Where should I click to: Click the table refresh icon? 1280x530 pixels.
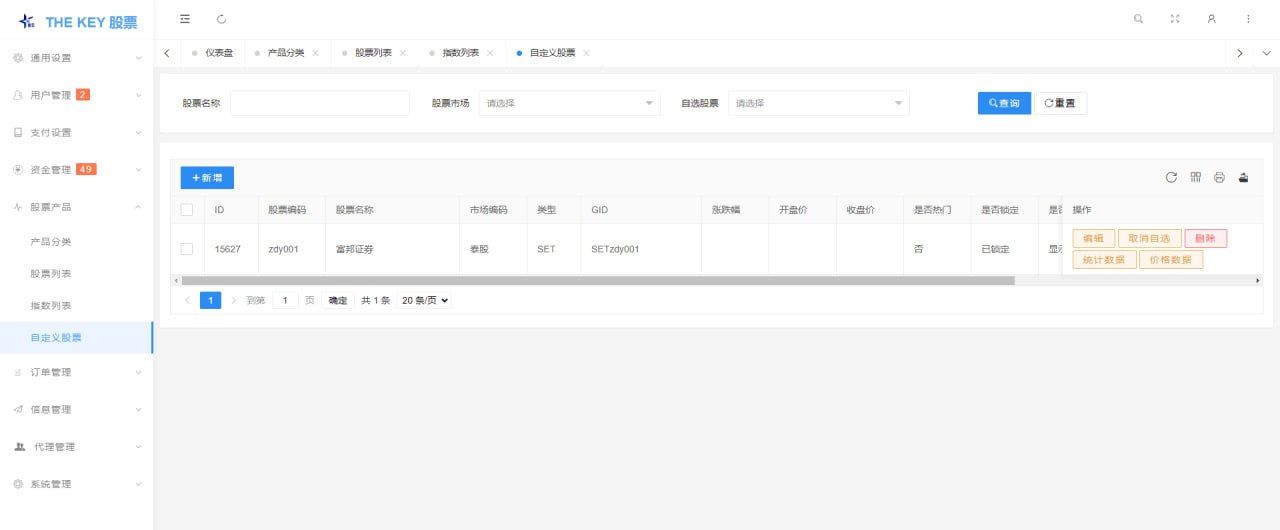[1171, 178]
